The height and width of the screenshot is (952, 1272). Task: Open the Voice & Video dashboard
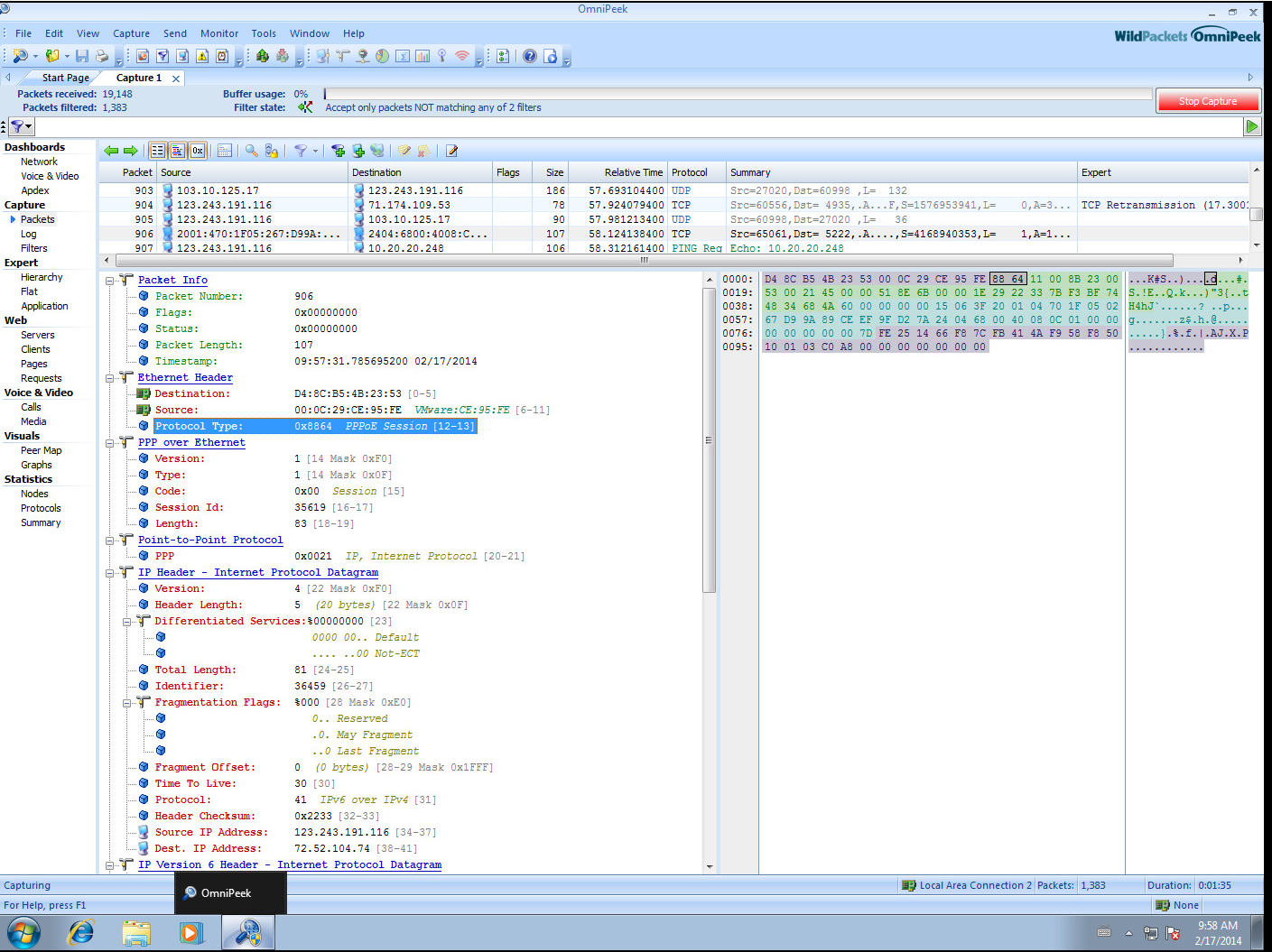coord(50,176)
